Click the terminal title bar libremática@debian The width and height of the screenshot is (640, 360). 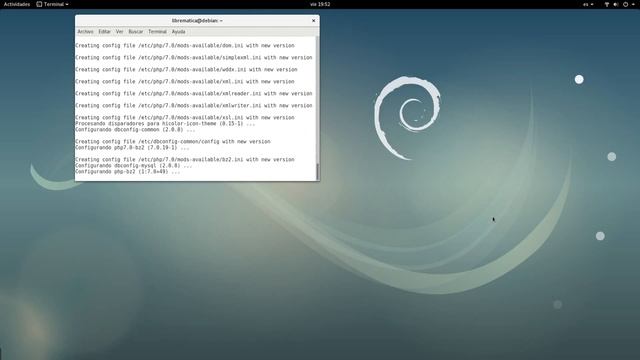tap(197, 20)
